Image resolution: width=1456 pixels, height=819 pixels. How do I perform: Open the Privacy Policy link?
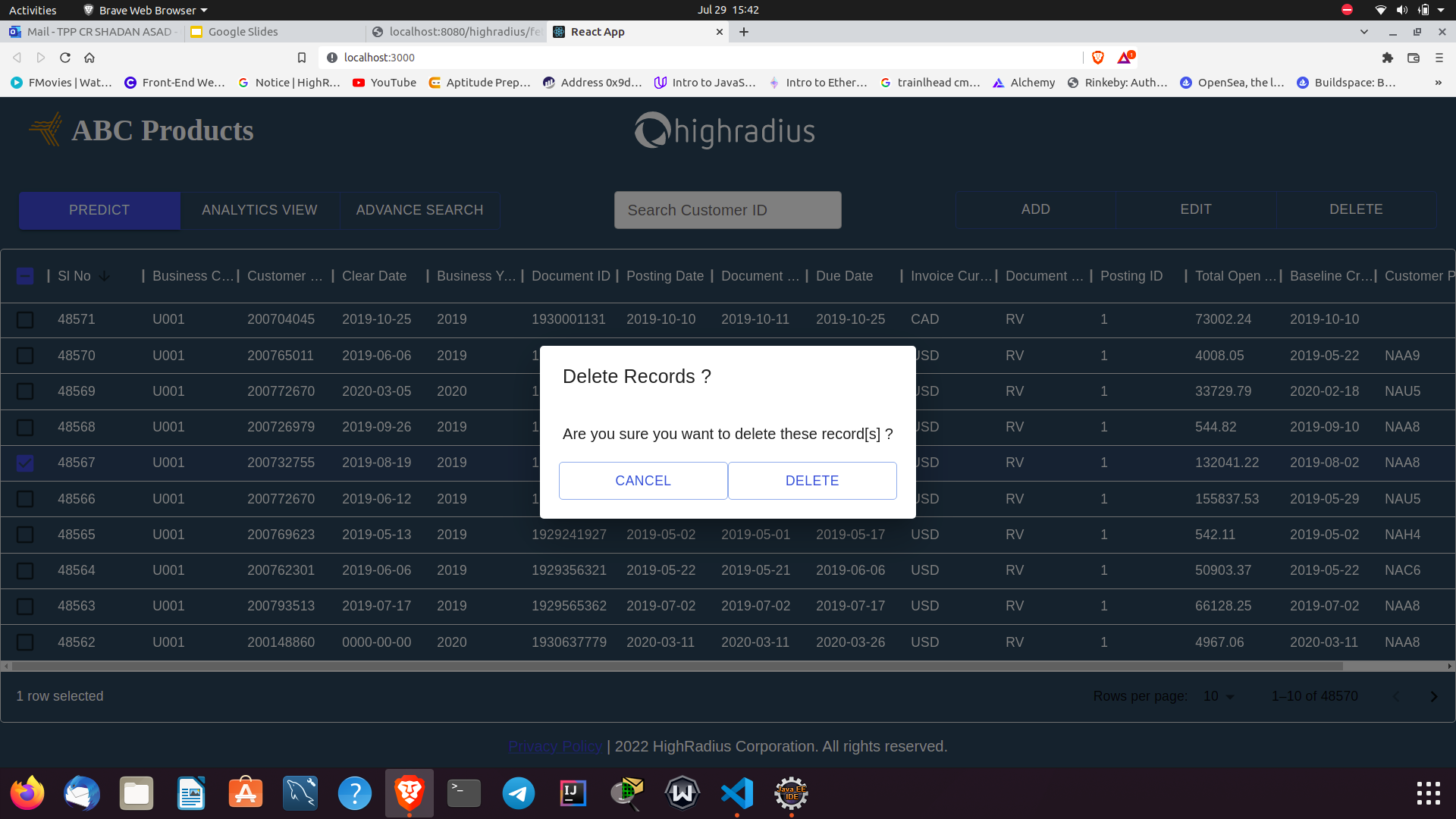pos(554,746)
